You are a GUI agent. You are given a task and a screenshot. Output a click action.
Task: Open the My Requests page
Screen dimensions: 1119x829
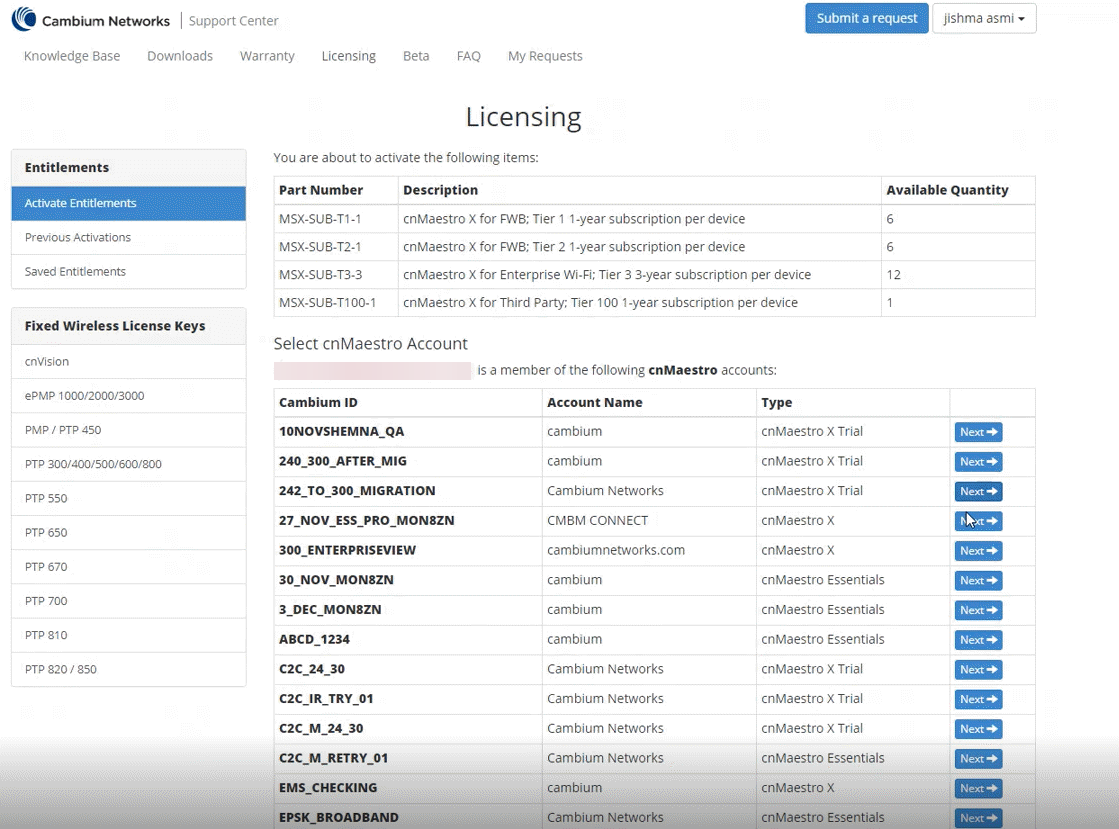click(x=545, y=56)
